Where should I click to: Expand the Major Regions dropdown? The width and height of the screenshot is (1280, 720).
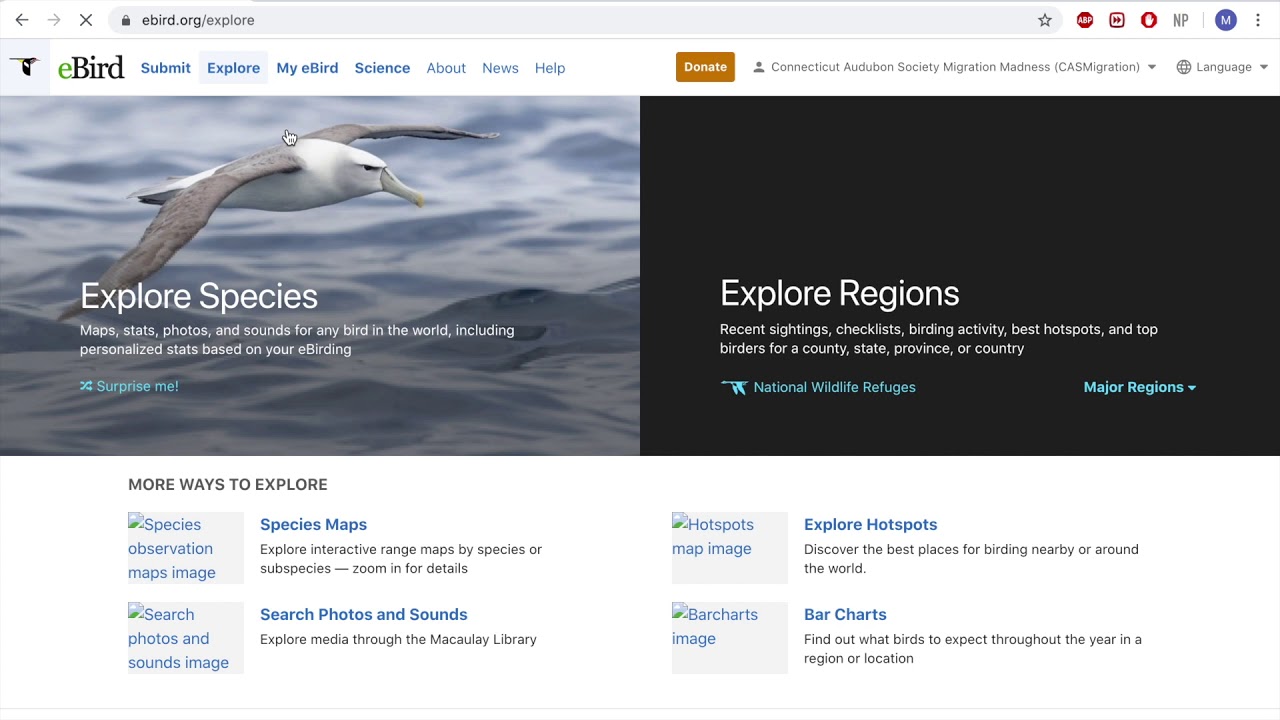pos(1139,387)
